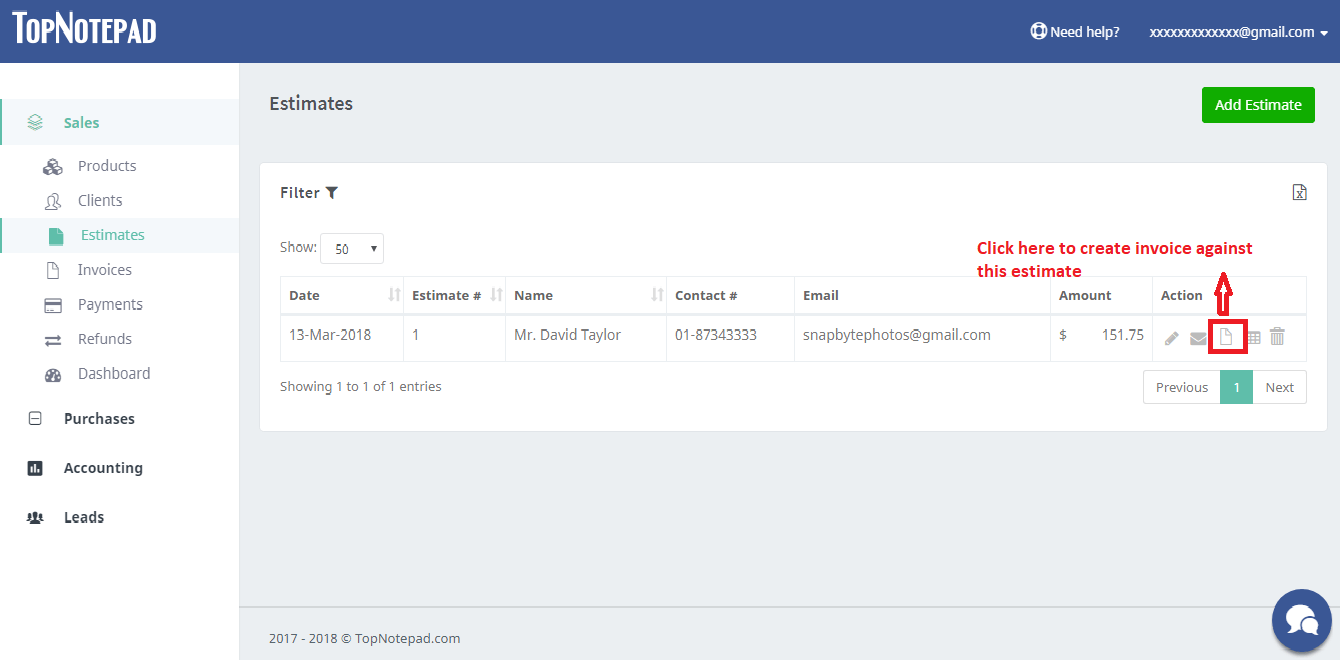Edit estimate with pencil icon
This screenshot has width=1340, height=660.
pyautogui.click(x=1172, y=338)
